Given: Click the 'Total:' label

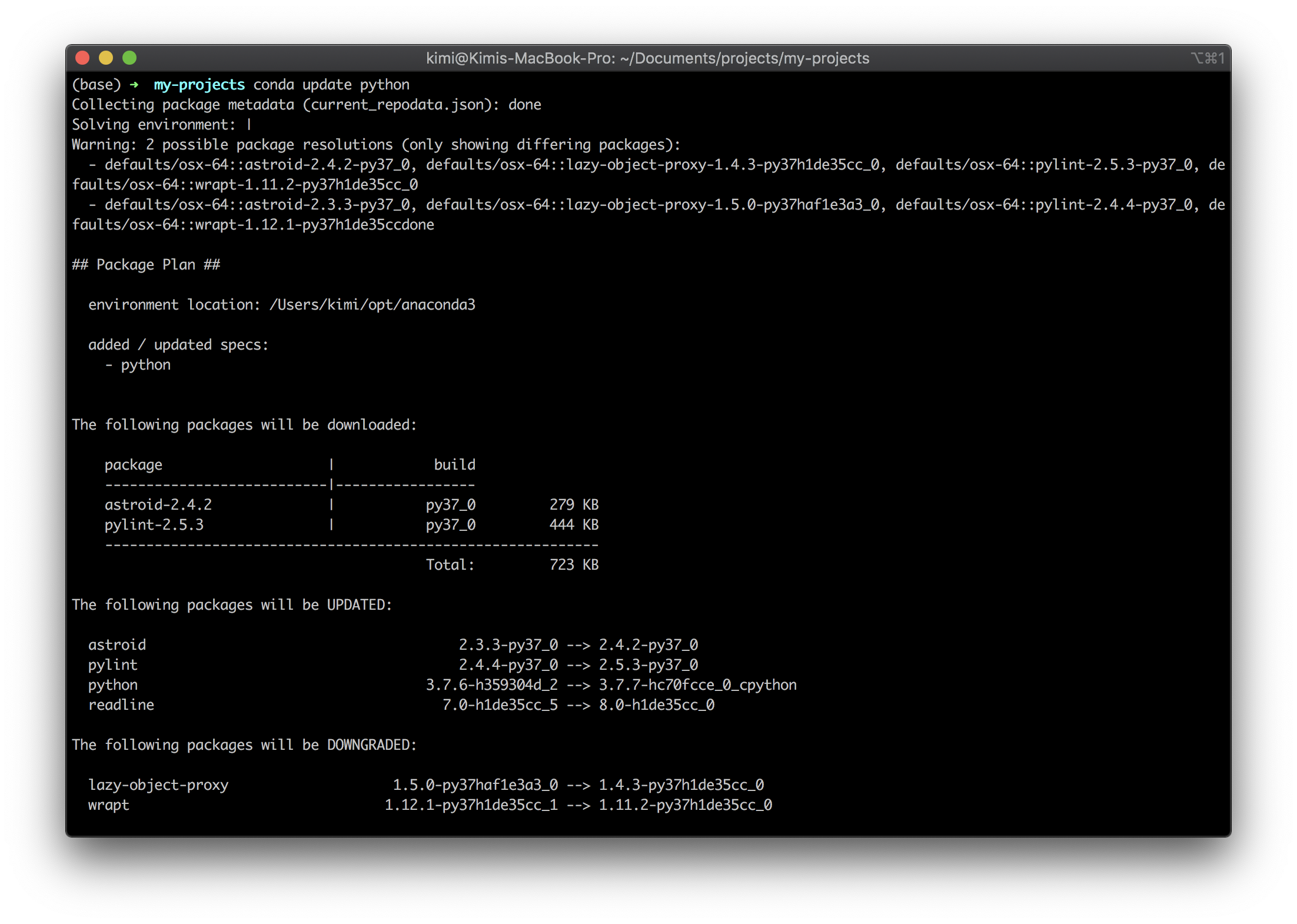Looking at the screenshot, I should coord(450,566).
